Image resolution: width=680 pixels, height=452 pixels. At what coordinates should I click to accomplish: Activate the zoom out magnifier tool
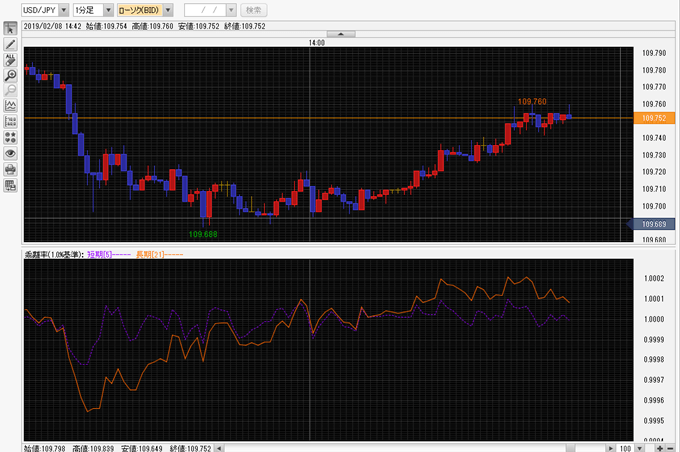tap(10, 90)
